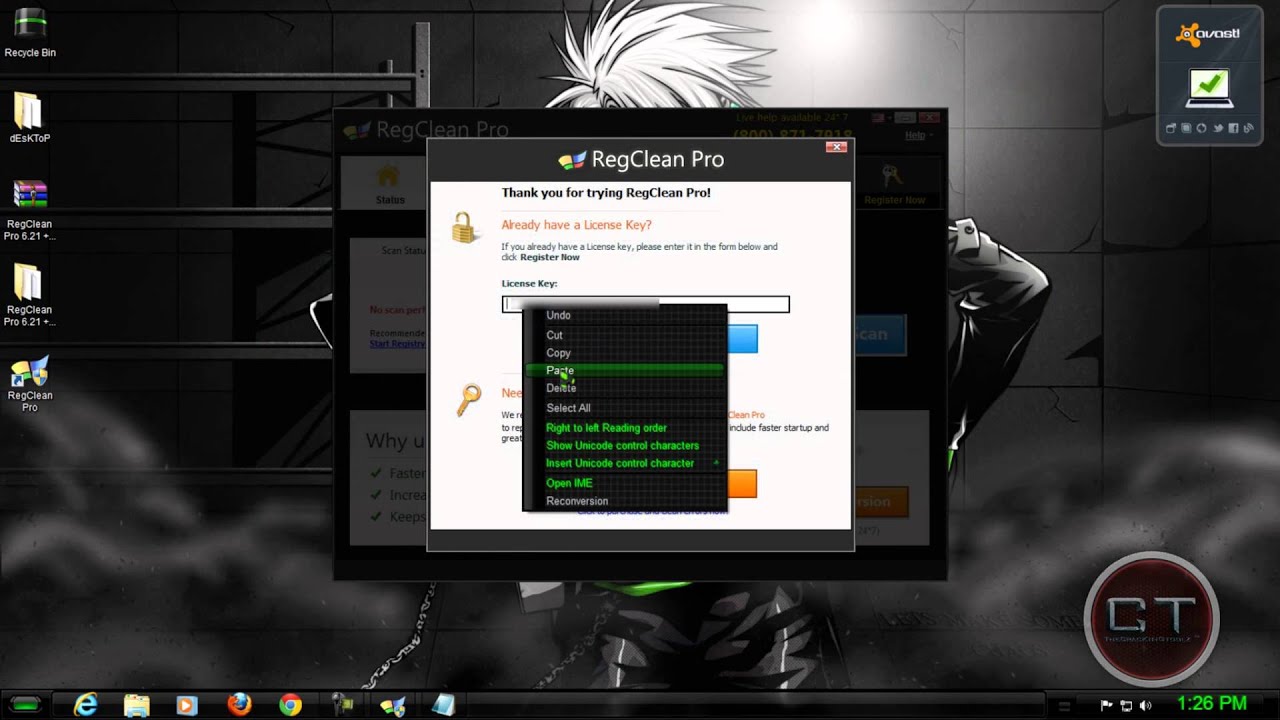1280x720 pixels.
Task: Click the blue Register Now button
Action: click(741, 338)
